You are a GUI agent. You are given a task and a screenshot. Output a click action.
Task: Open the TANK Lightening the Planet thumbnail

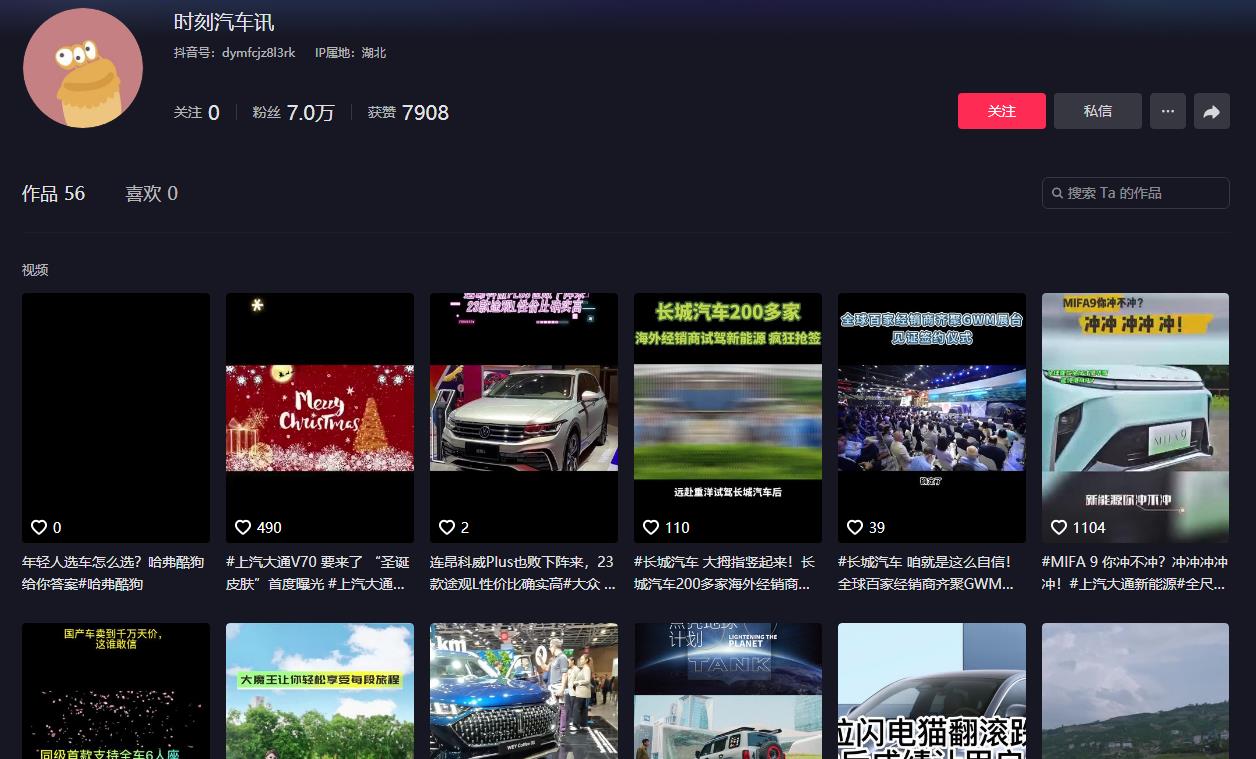pos(728,691)
